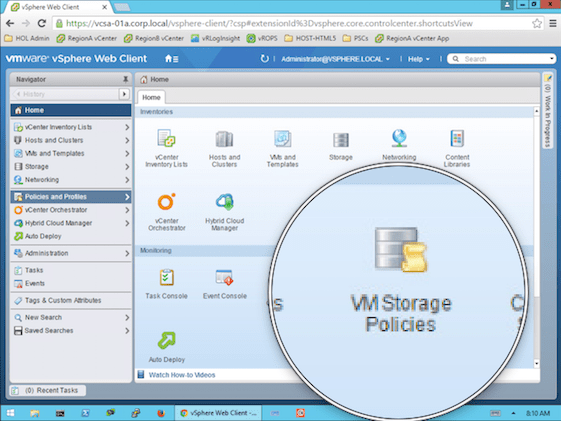Select Hybrid Cloud Manager in Navigator

pyautogui.click(x=71, y=223)
